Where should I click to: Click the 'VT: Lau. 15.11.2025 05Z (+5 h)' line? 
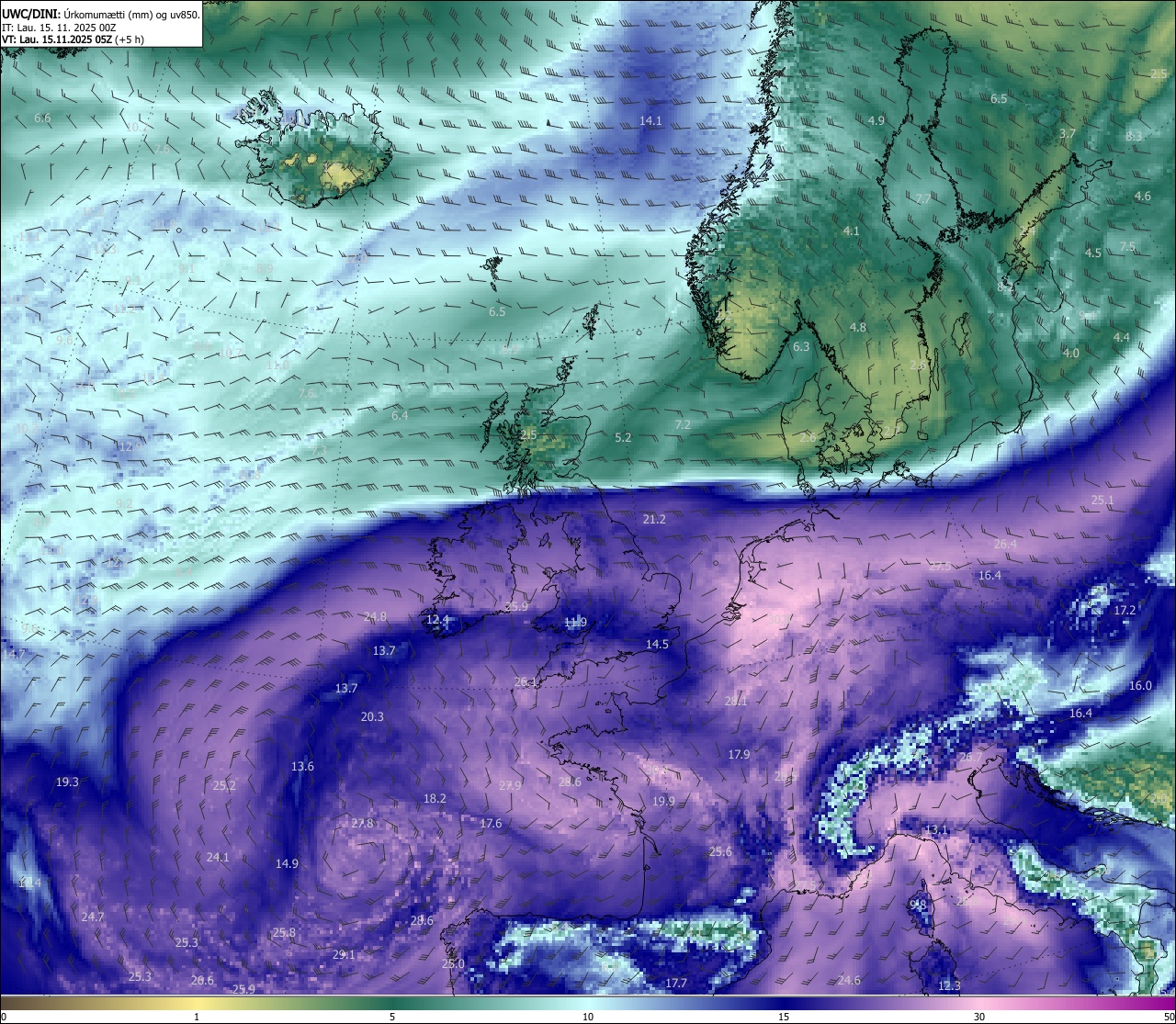coord(73,39)
